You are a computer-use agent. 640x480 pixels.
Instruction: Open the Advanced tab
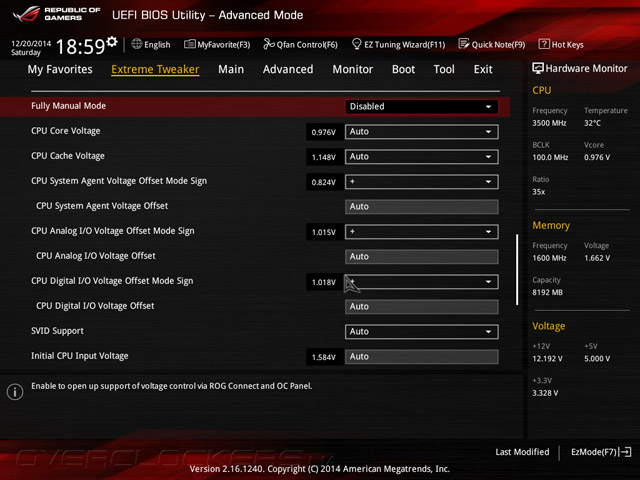pyautogui.click(x=288, y=69)
